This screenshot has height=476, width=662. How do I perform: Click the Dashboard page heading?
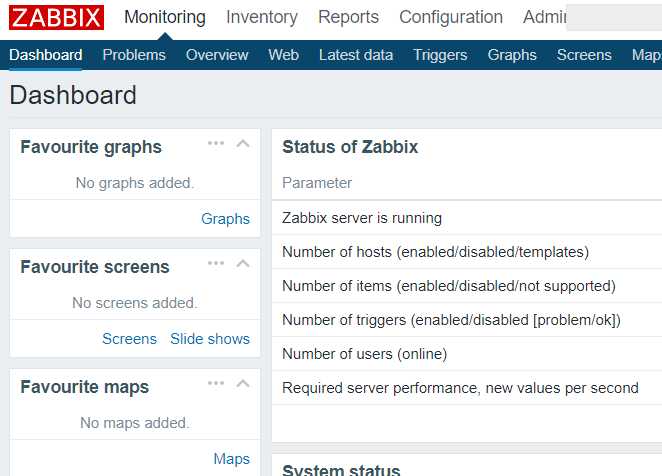(x=73, y=95)
